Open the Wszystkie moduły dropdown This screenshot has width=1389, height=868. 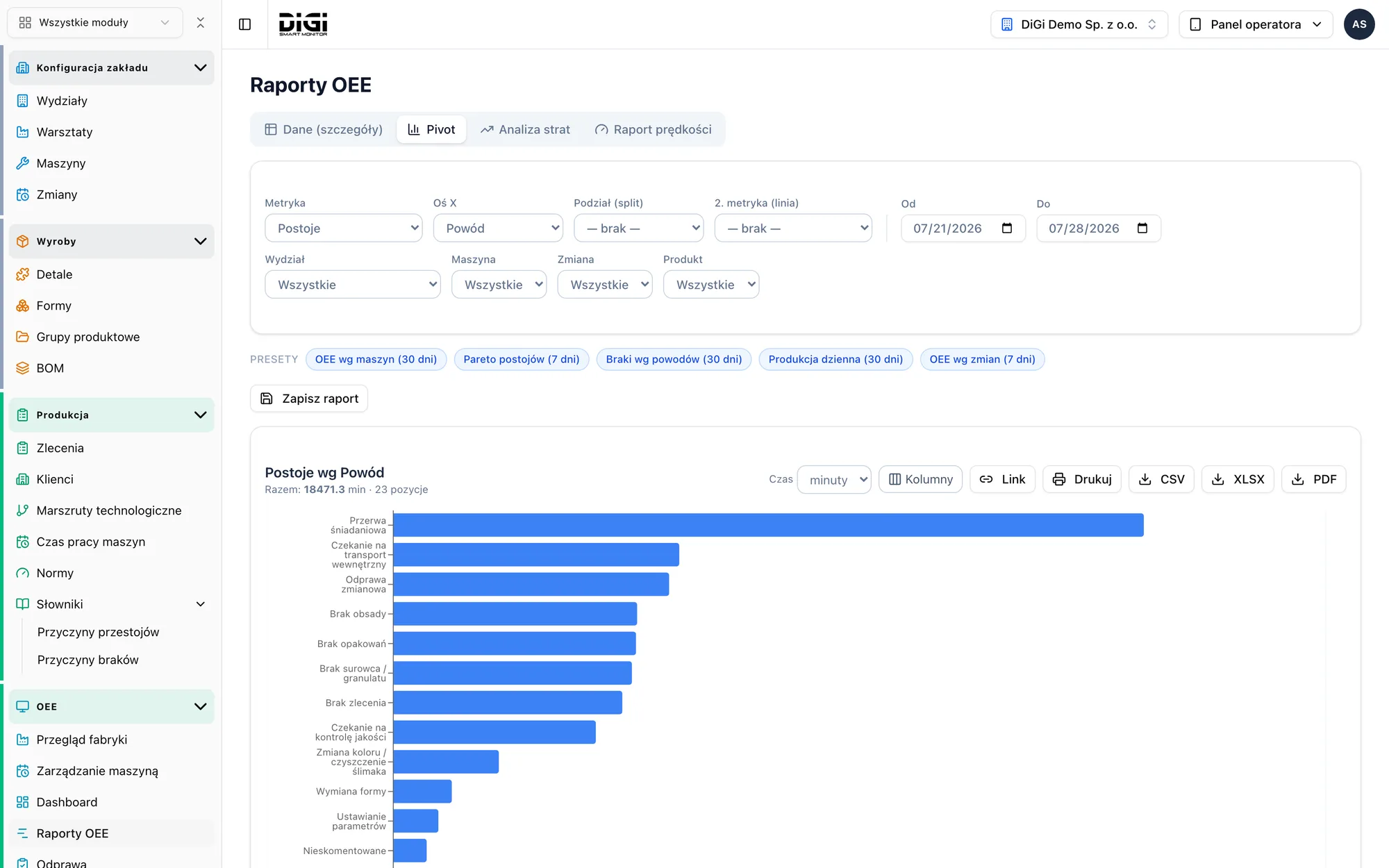[95, 23]
